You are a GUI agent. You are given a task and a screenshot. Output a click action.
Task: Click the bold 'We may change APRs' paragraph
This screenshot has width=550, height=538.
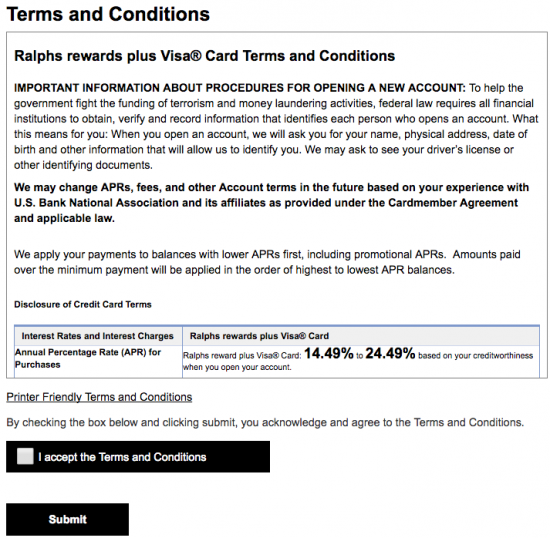(271, 203)
